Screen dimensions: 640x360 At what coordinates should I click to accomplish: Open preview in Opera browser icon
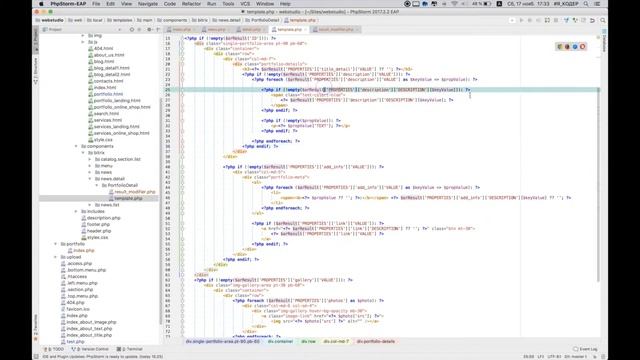tap(582, 47)
